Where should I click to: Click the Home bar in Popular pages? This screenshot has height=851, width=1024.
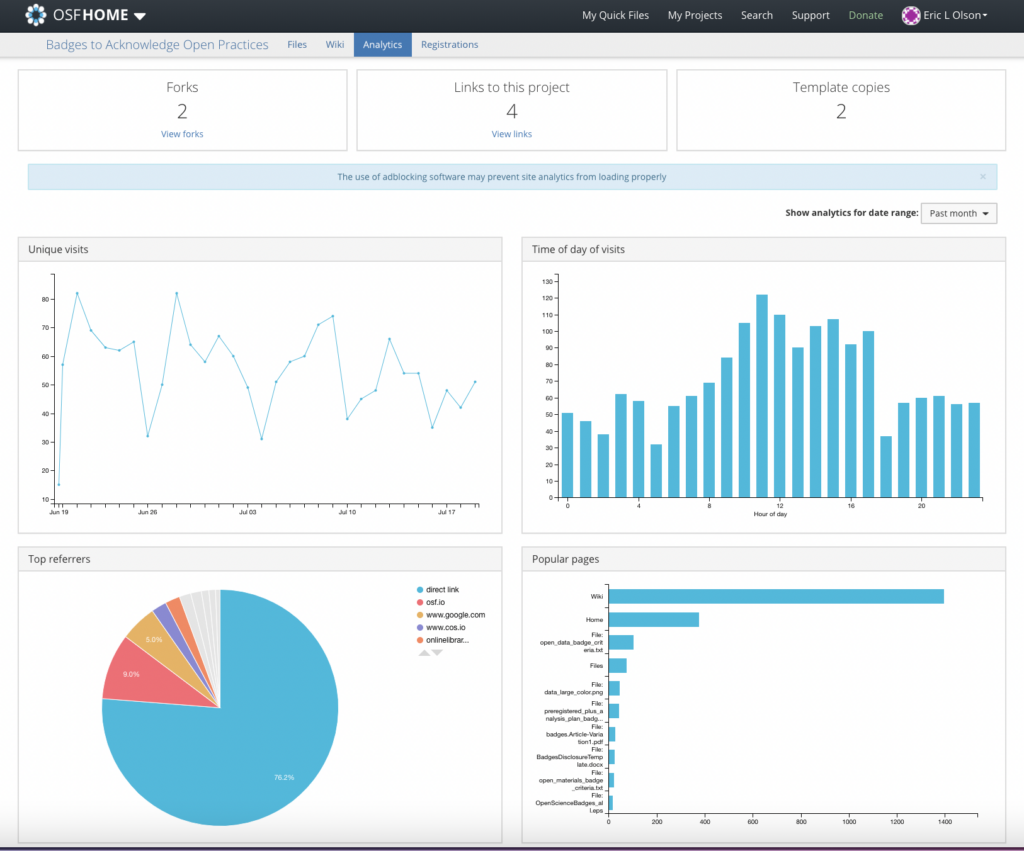(x=654, y=620)
